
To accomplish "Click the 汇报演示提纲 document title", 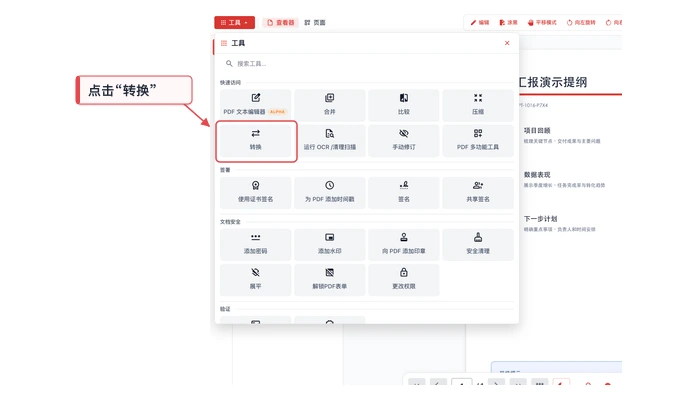I will 553,82.
